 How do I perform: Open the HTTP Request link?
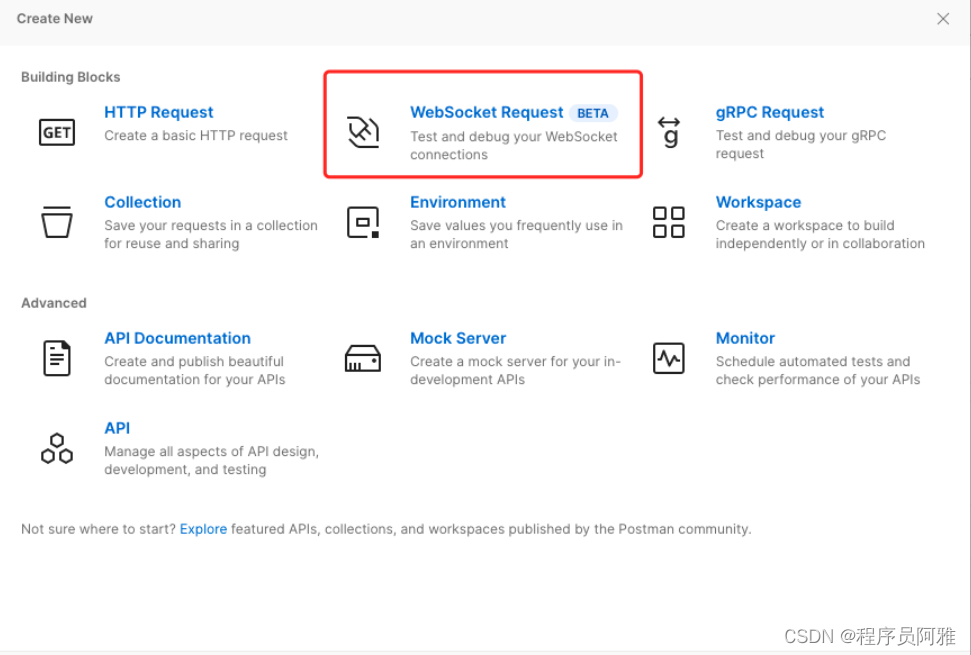coord(159,112)
